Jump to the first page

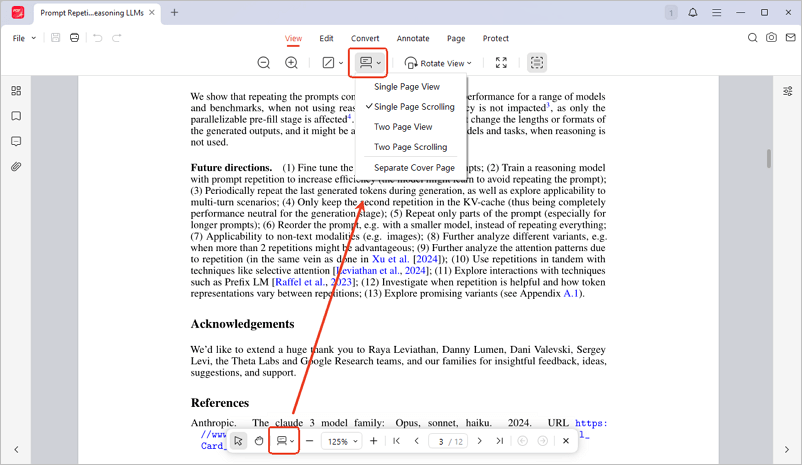coord(396,441)
